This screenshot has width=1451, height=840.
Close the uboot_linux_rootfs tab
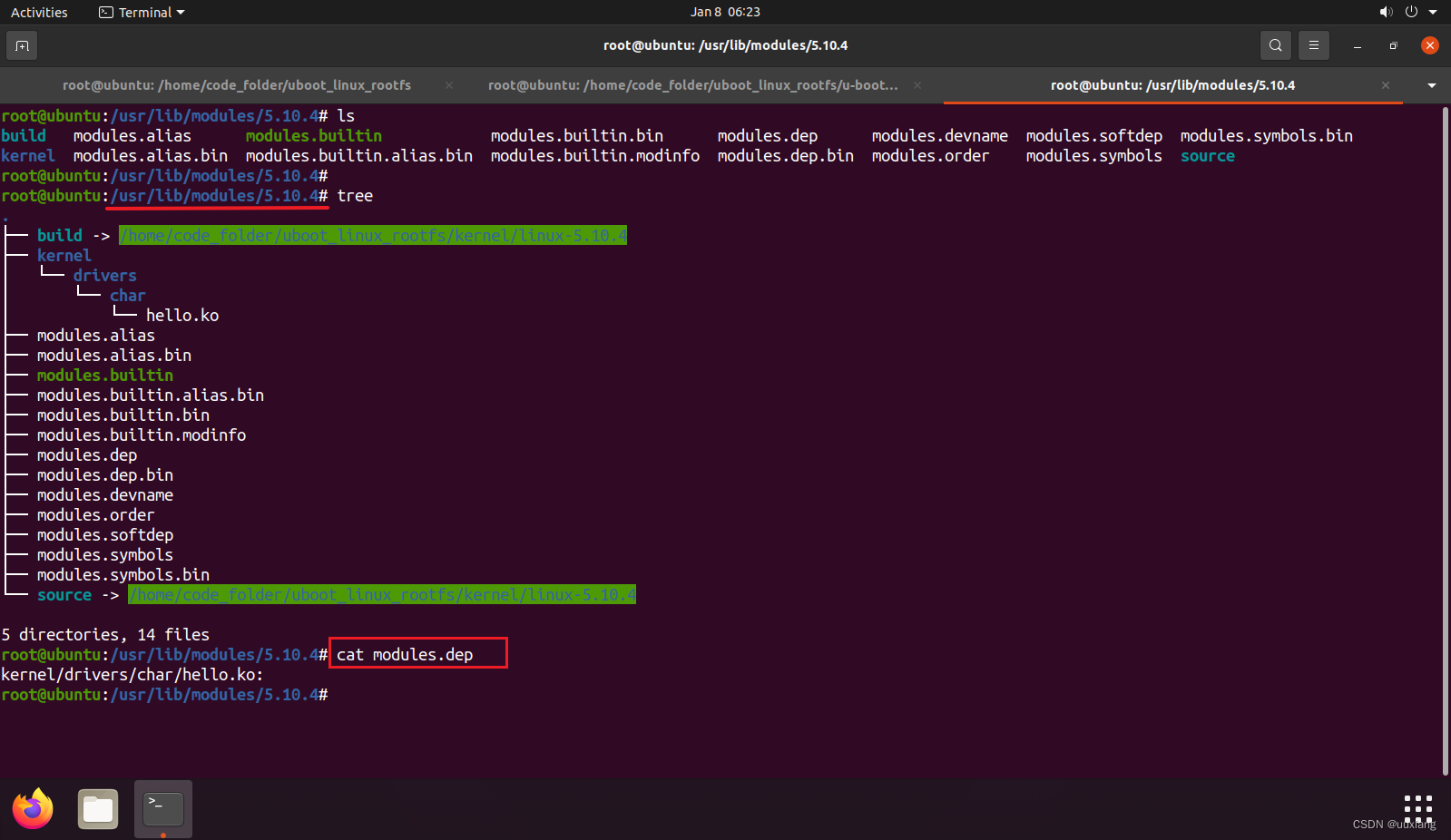448,85
